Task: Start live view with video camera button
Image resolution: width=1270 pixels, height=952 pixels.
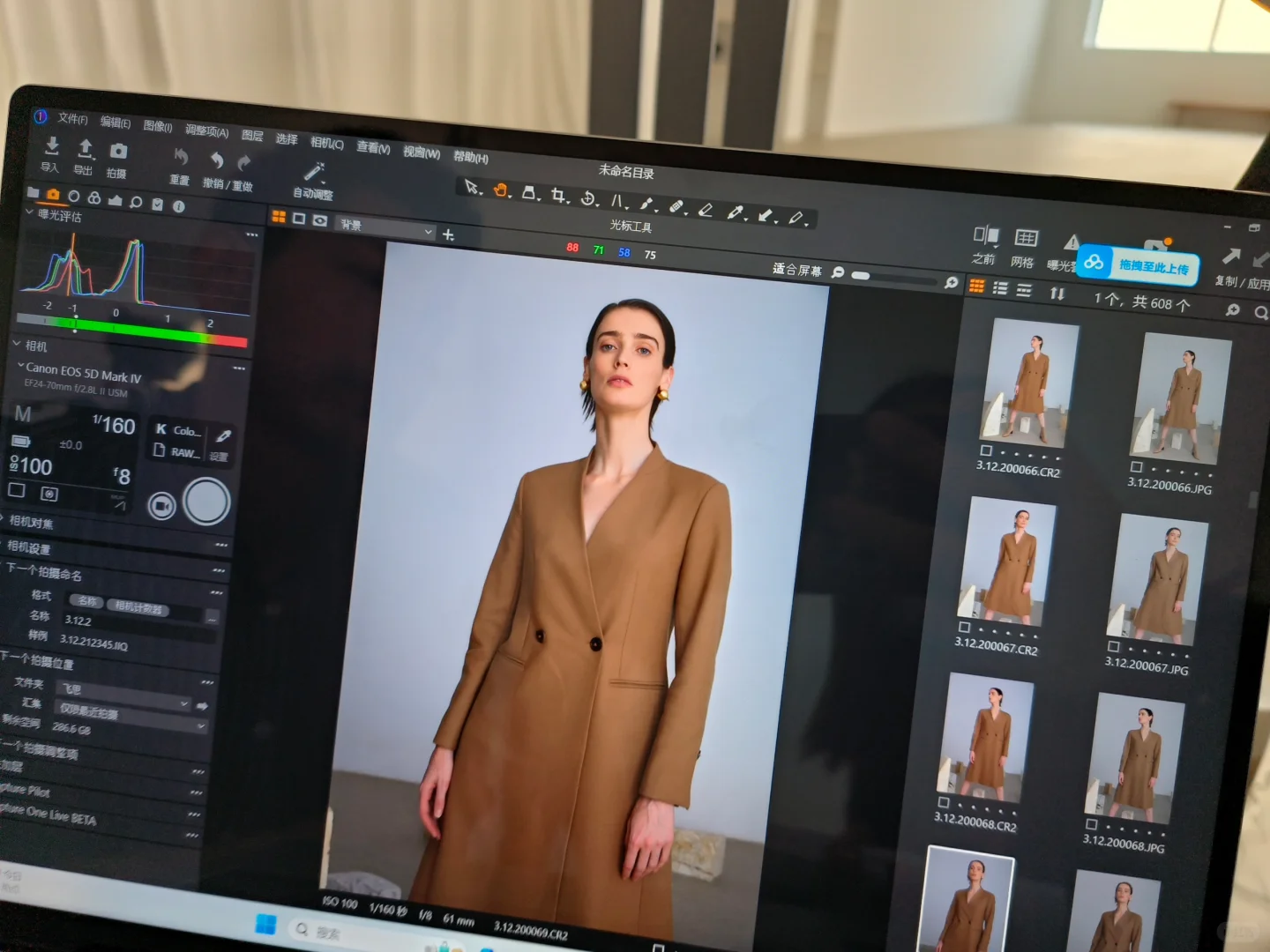Action: 161,505
